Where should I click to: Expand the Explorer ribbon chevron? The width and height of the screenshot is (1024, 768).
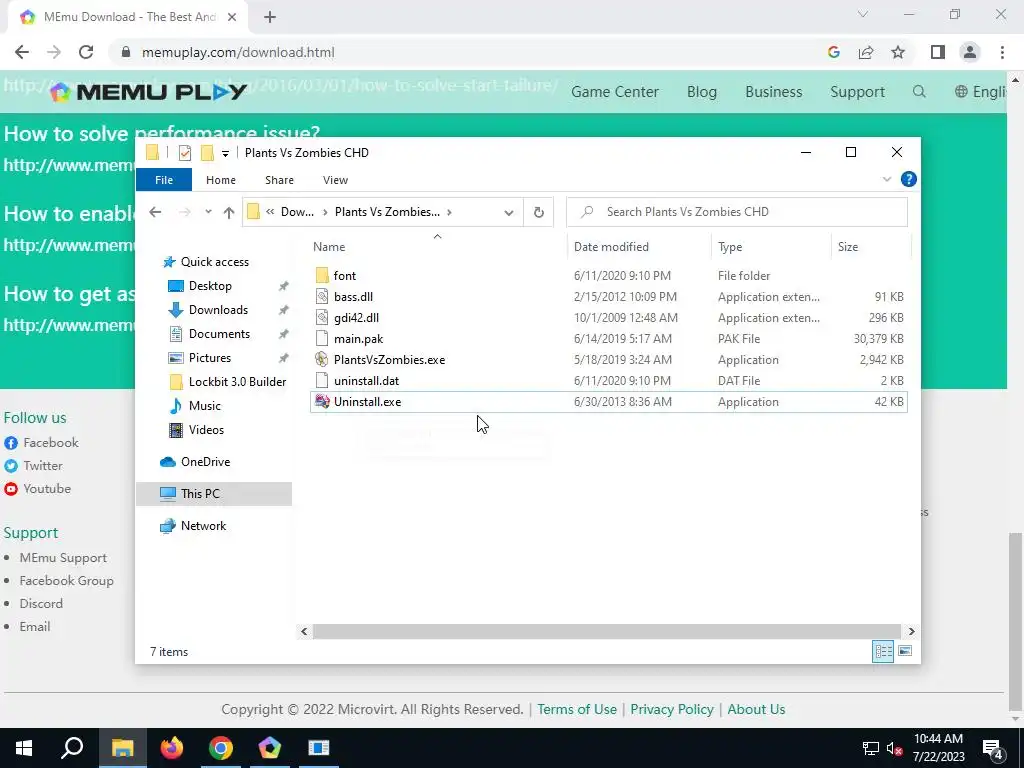(887, 180)
